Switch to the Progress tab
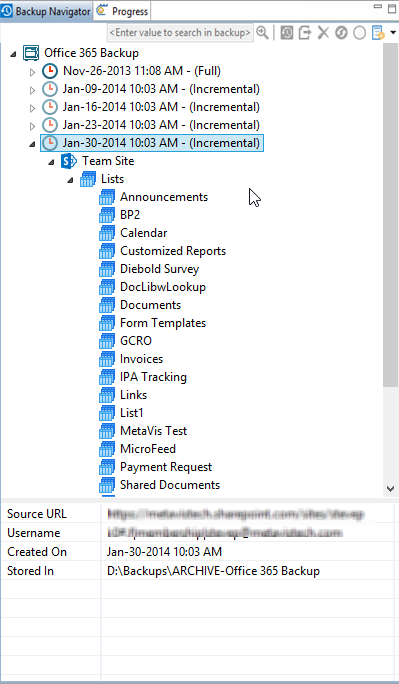Screen dimensions: 399x684 (123, 11)
